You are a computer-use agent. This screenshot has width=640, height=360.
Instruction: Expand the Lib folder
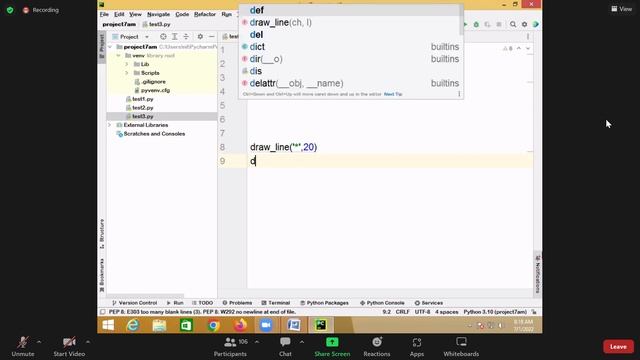(x=127, y=64)
